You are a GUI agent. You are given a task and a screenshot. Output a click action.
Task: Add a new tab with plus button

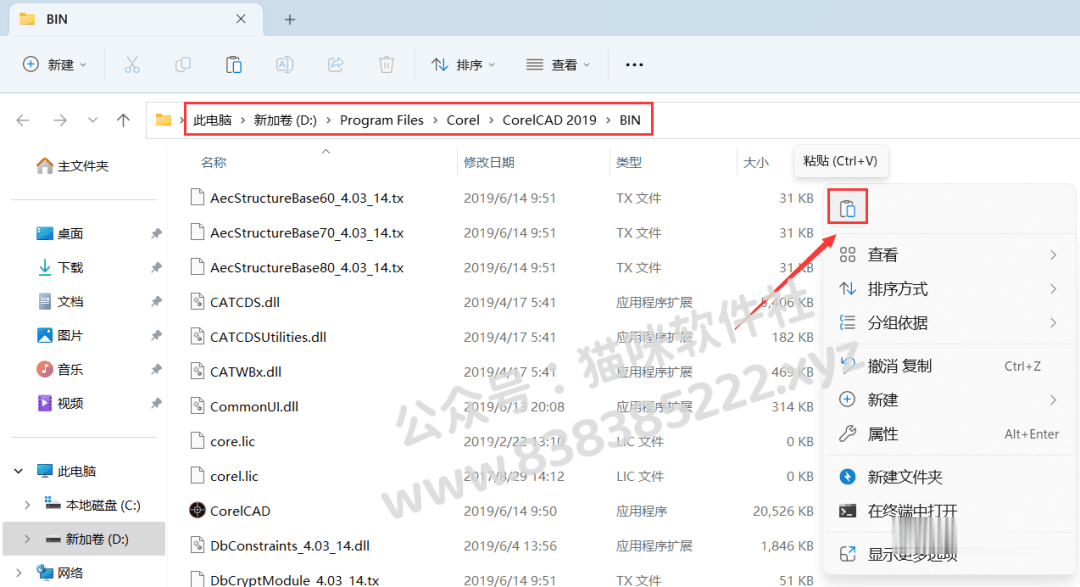tap(290, 19)
